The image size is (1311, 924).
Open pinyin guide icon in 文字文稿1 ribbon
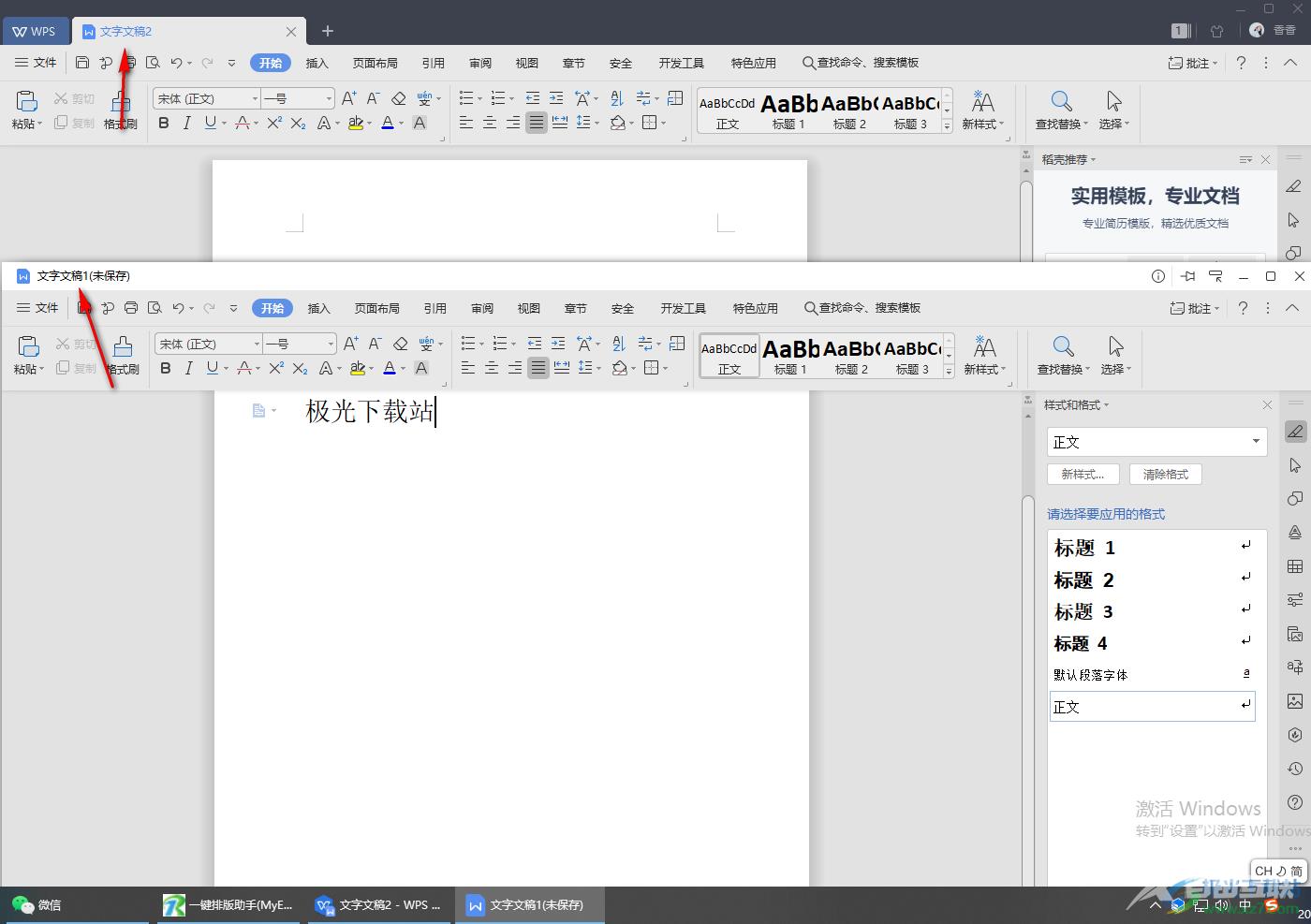426,344
